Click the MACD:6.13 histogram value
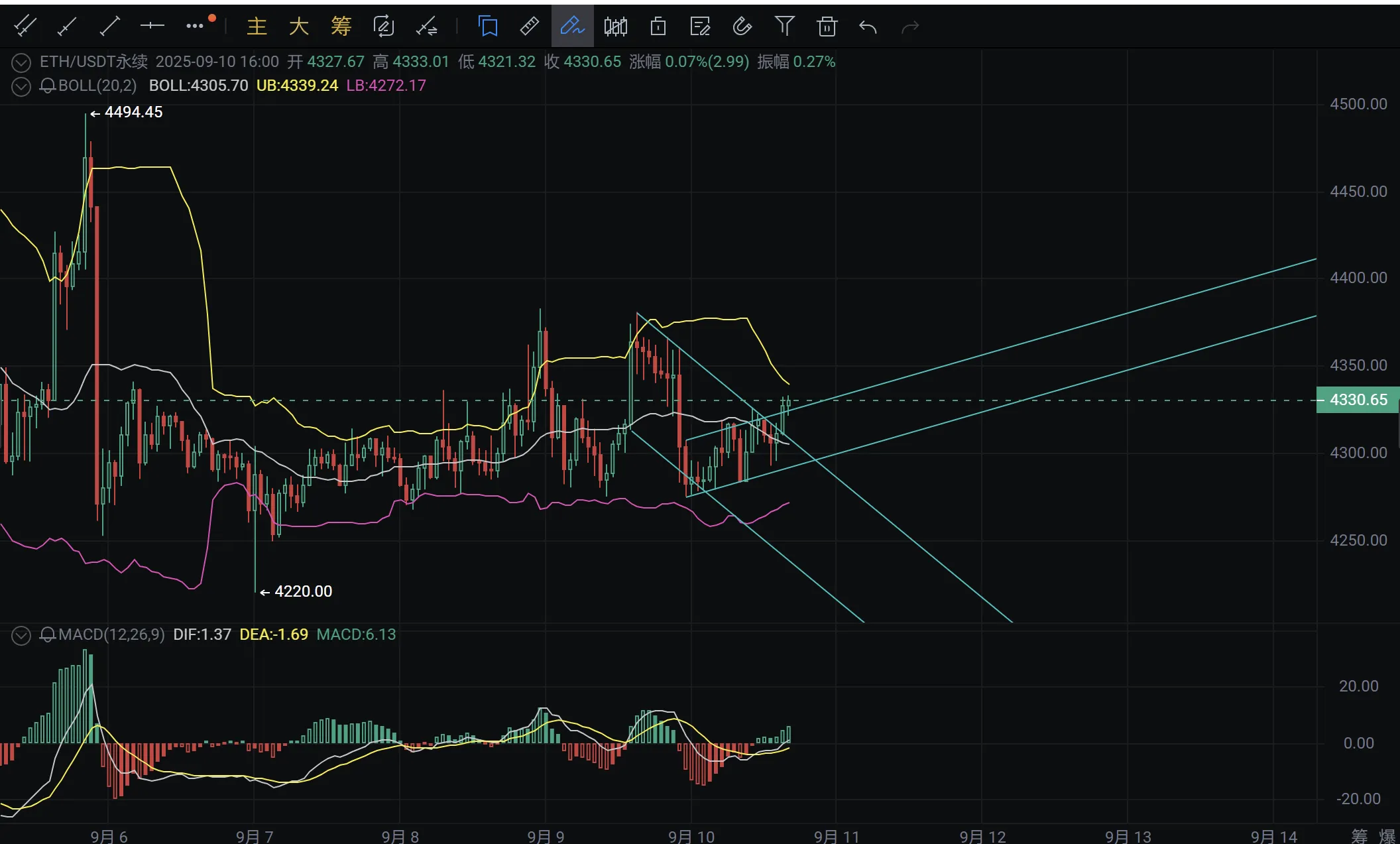 click(x=356, y=634)
